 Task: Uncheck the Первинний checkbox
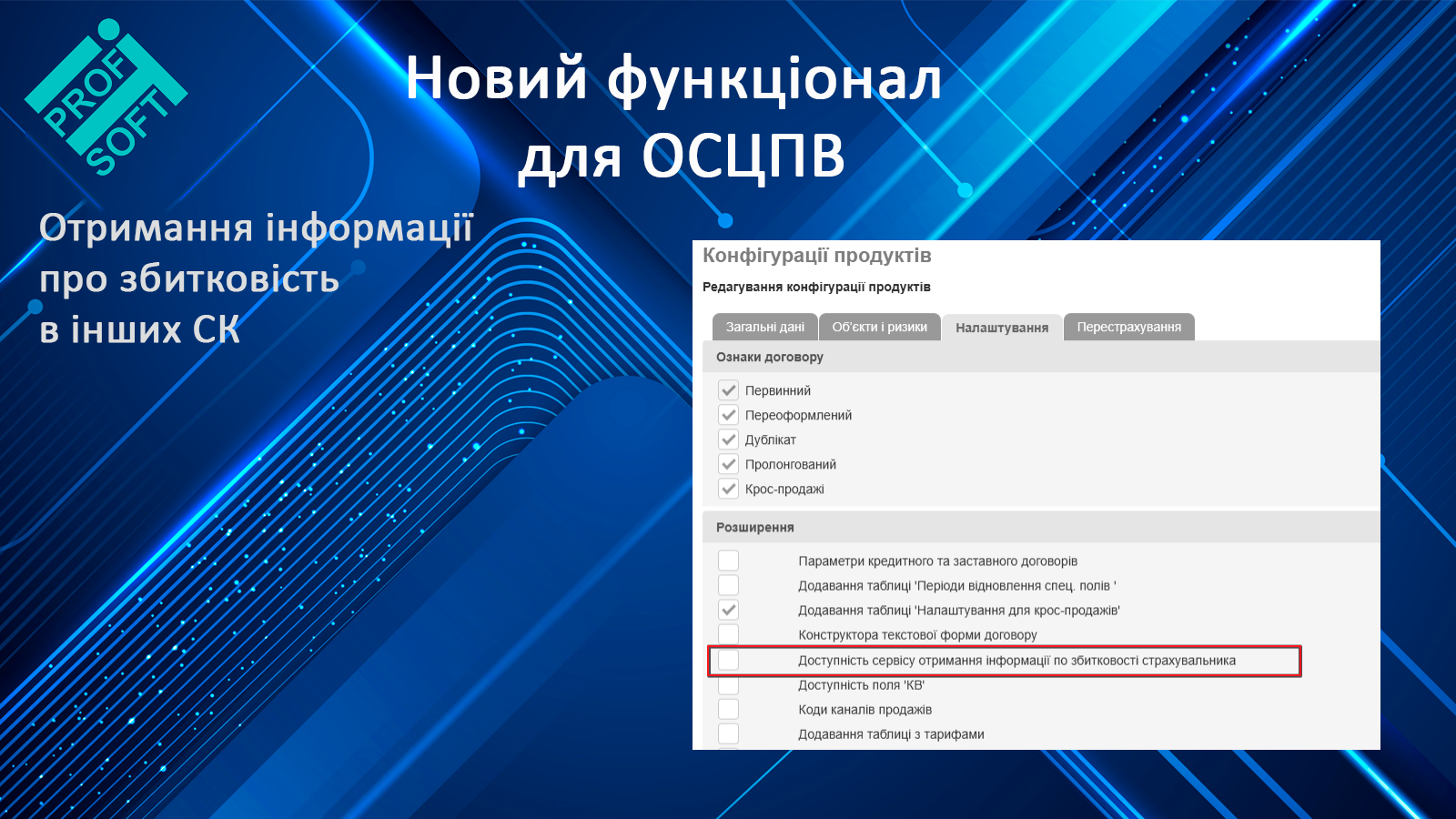pyautogui.click(x=728, y=390)
